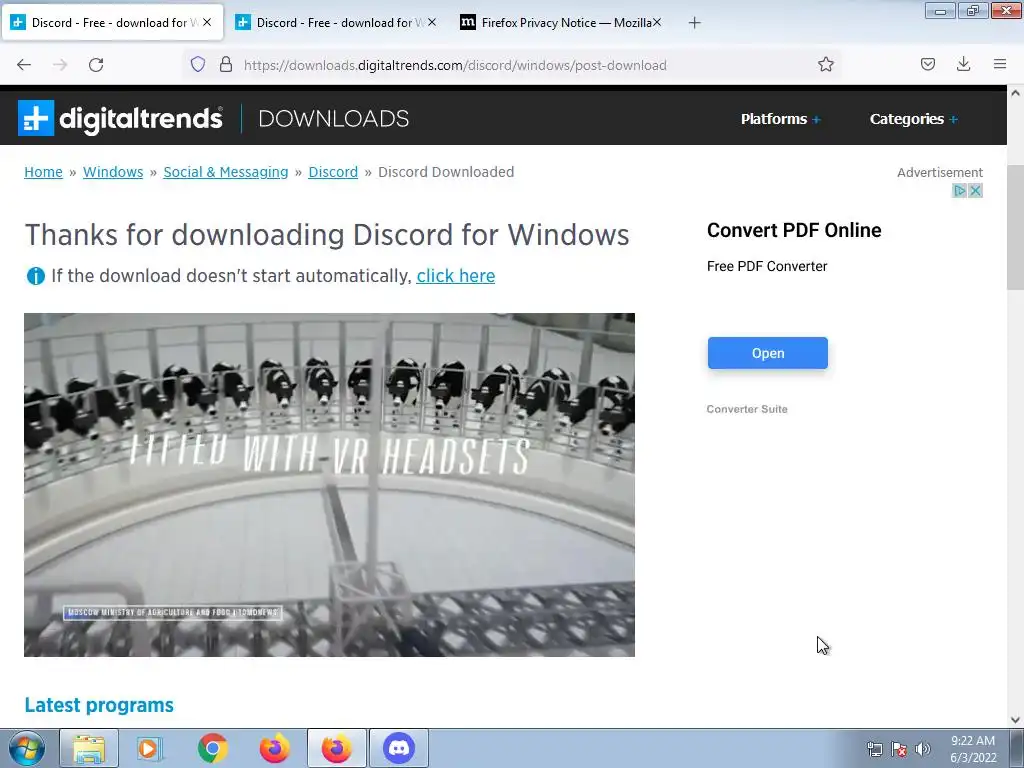Launch the media player taskbar icon

click(x=149, y=748)
